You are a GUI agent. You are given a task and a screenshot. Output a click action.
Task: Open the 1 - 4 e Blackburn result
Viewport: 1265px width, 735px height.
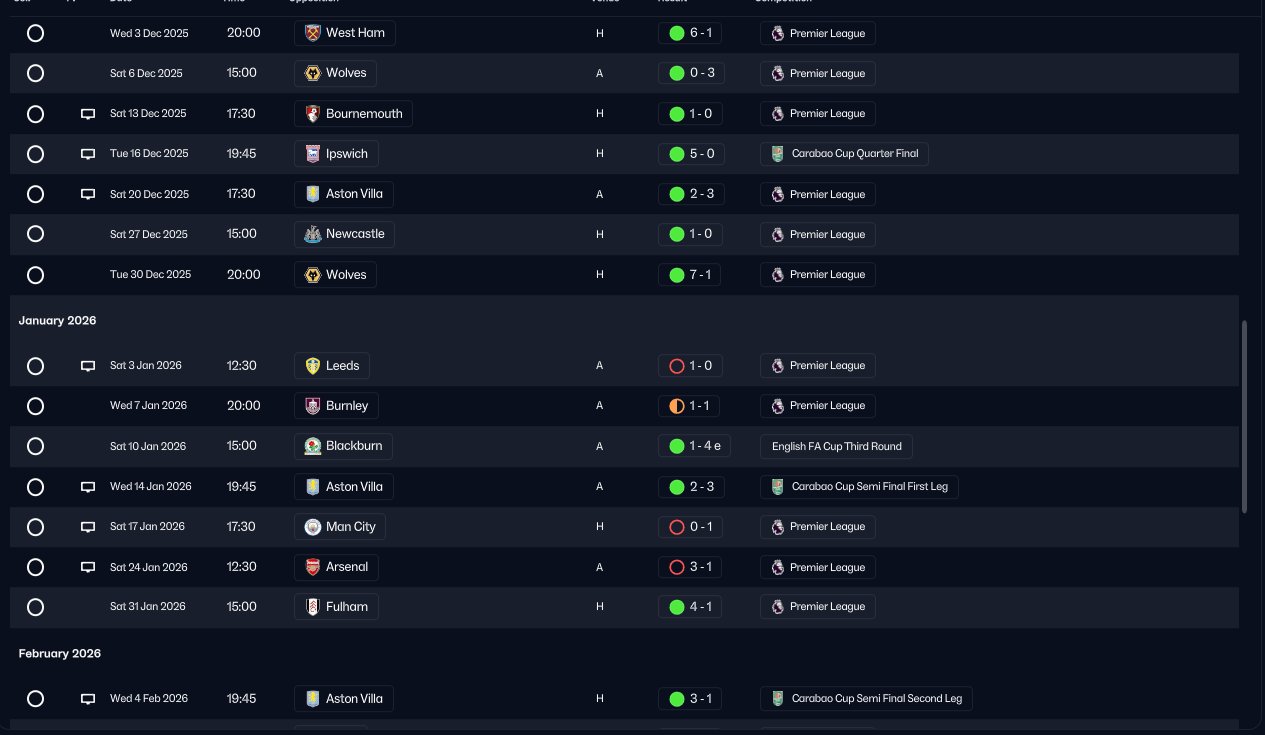(694, 446)
